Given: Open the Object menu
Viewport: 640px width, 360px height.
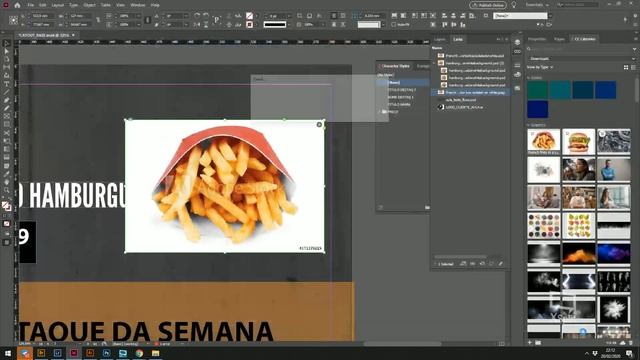Looking at the screenshot, I should click(89, 5).
